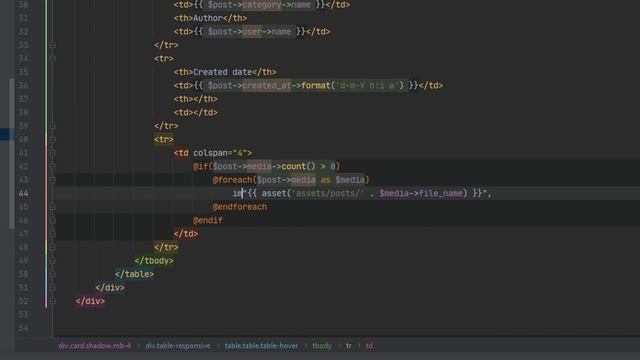Jump to tr breadcrumb
The height and width of the screenshot is (360, 640).
[x=349, y=346]
